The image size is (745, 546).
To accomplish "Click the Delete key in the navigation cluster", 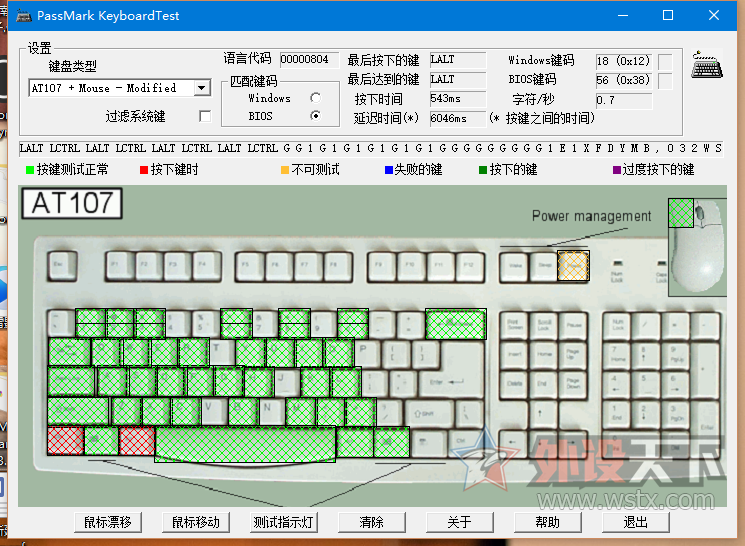I will (515, 384).
